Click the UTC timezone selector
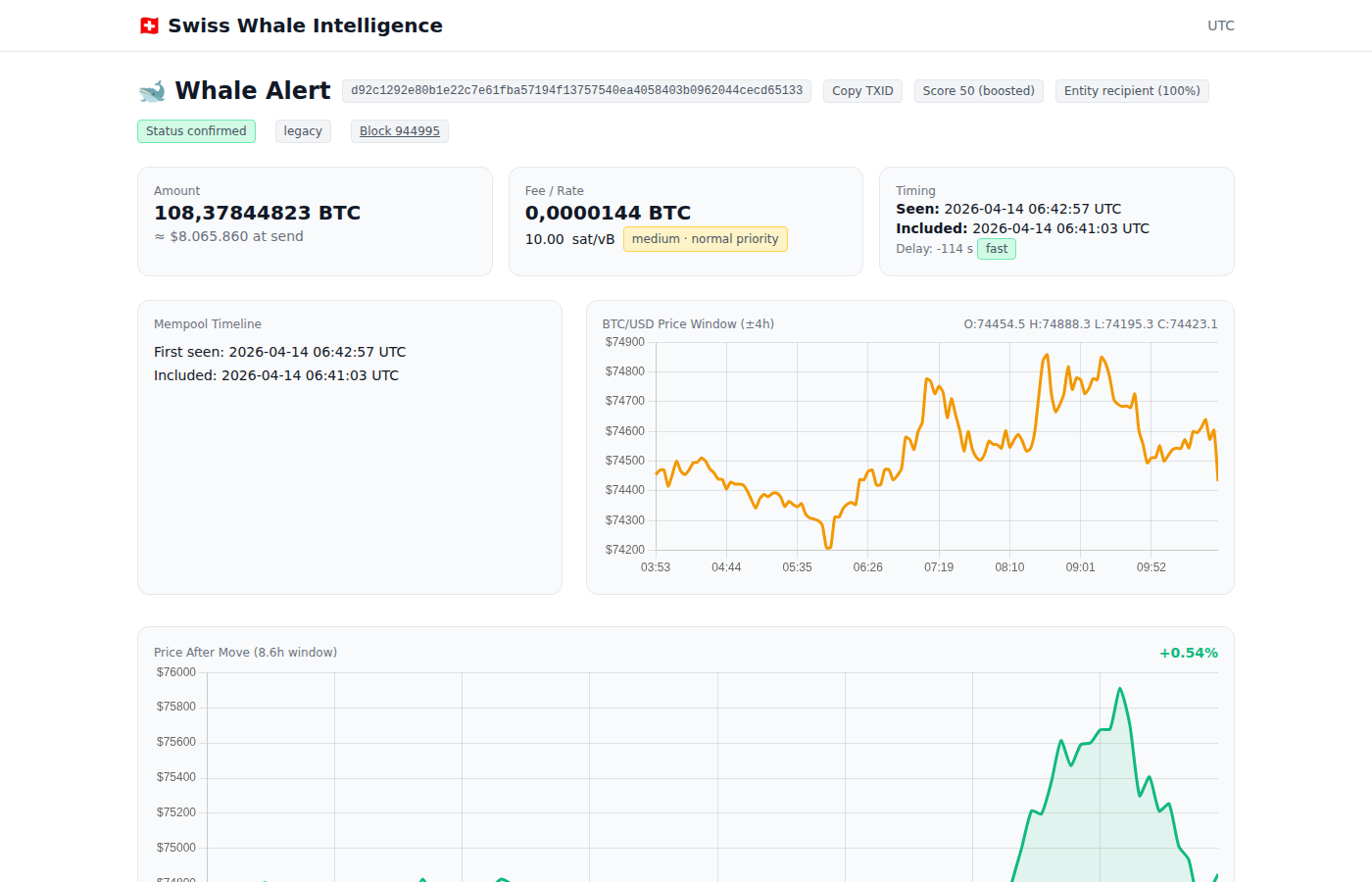The height and width of the screenshot is (882, 1372). 1220,25
